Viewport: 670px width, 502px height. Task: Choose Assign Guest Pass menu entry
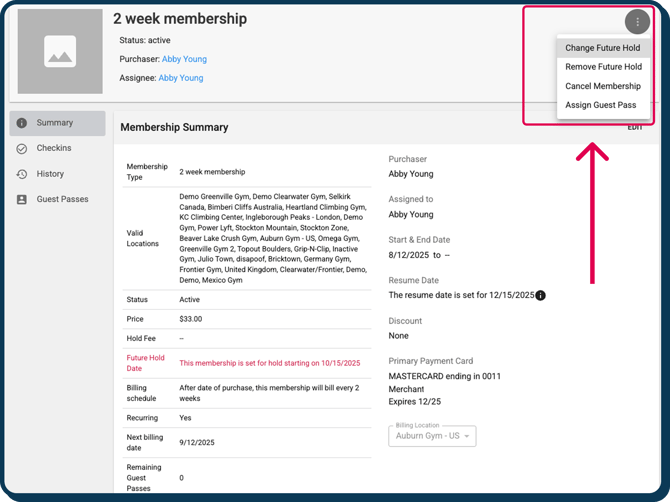pos(600,105)
